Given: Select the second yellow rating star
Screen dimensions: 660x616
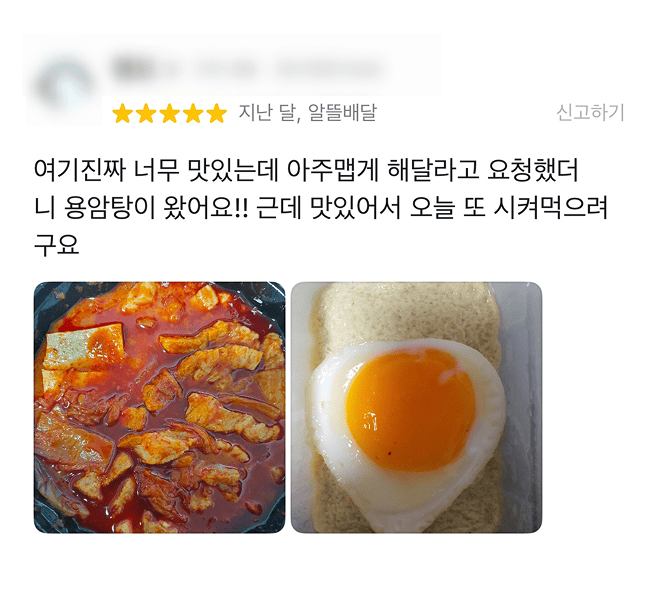Looking at the screenshot, I should [146, 113].
